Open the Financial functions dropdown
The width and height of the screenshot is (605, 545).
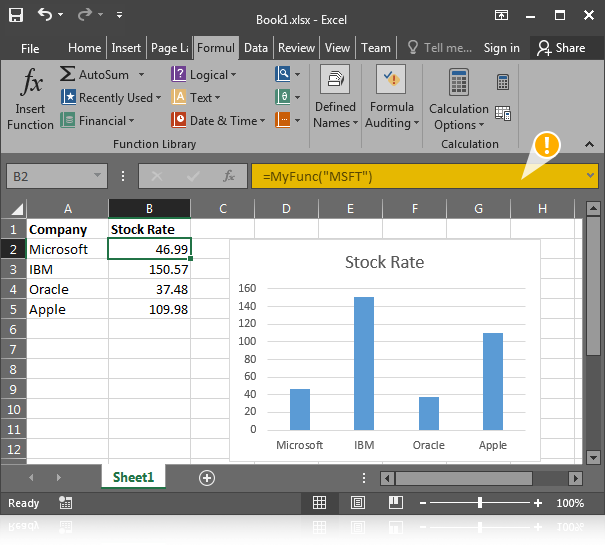[97, 120]
